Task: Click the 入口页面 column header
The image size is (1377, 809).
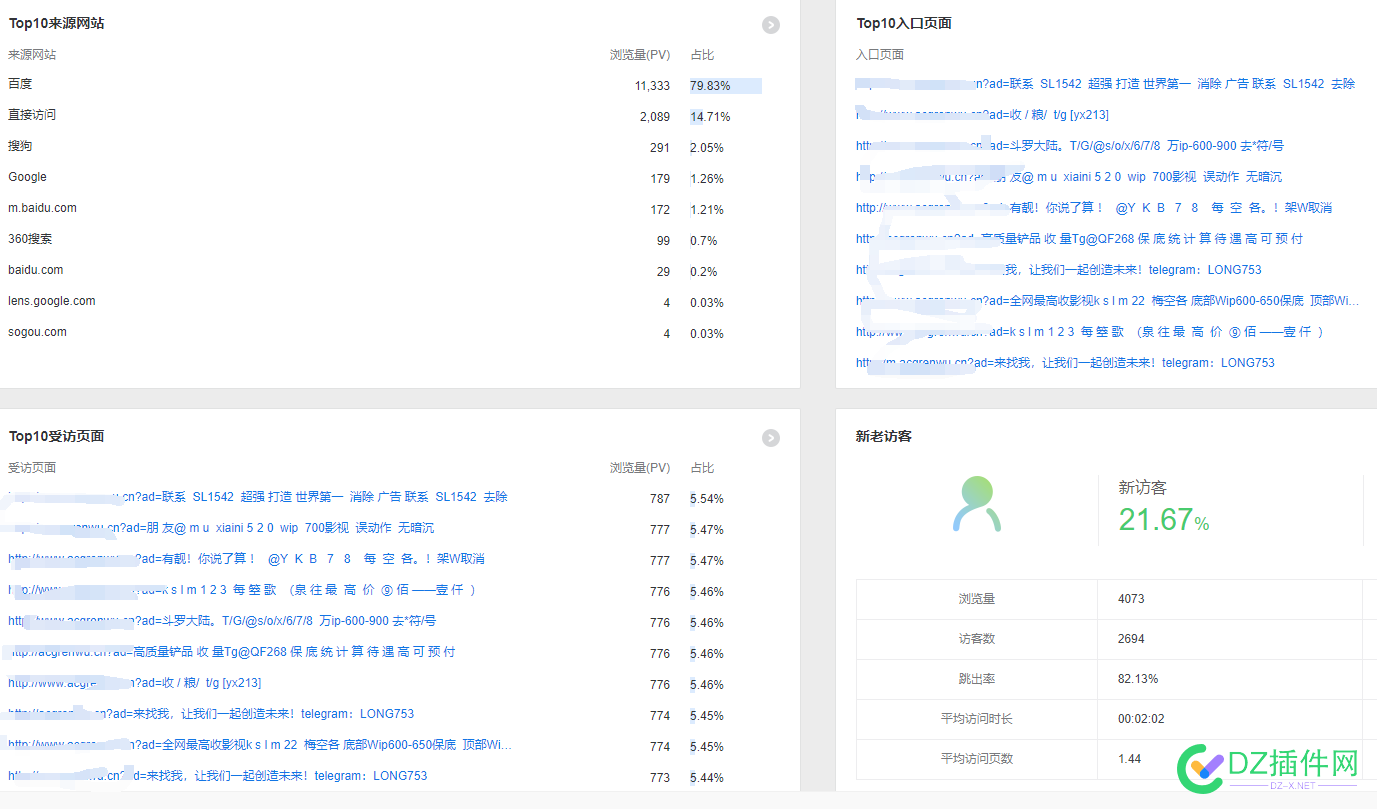Action: (x=880, y=55)
